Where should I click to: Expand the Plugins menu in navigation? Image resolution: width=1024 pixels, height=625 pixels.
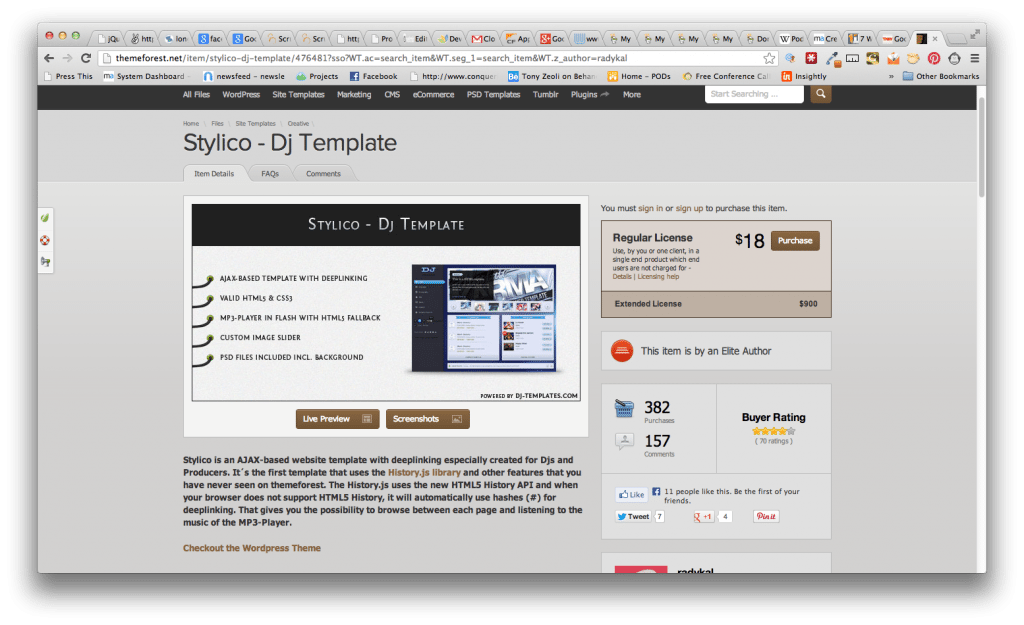590,95
